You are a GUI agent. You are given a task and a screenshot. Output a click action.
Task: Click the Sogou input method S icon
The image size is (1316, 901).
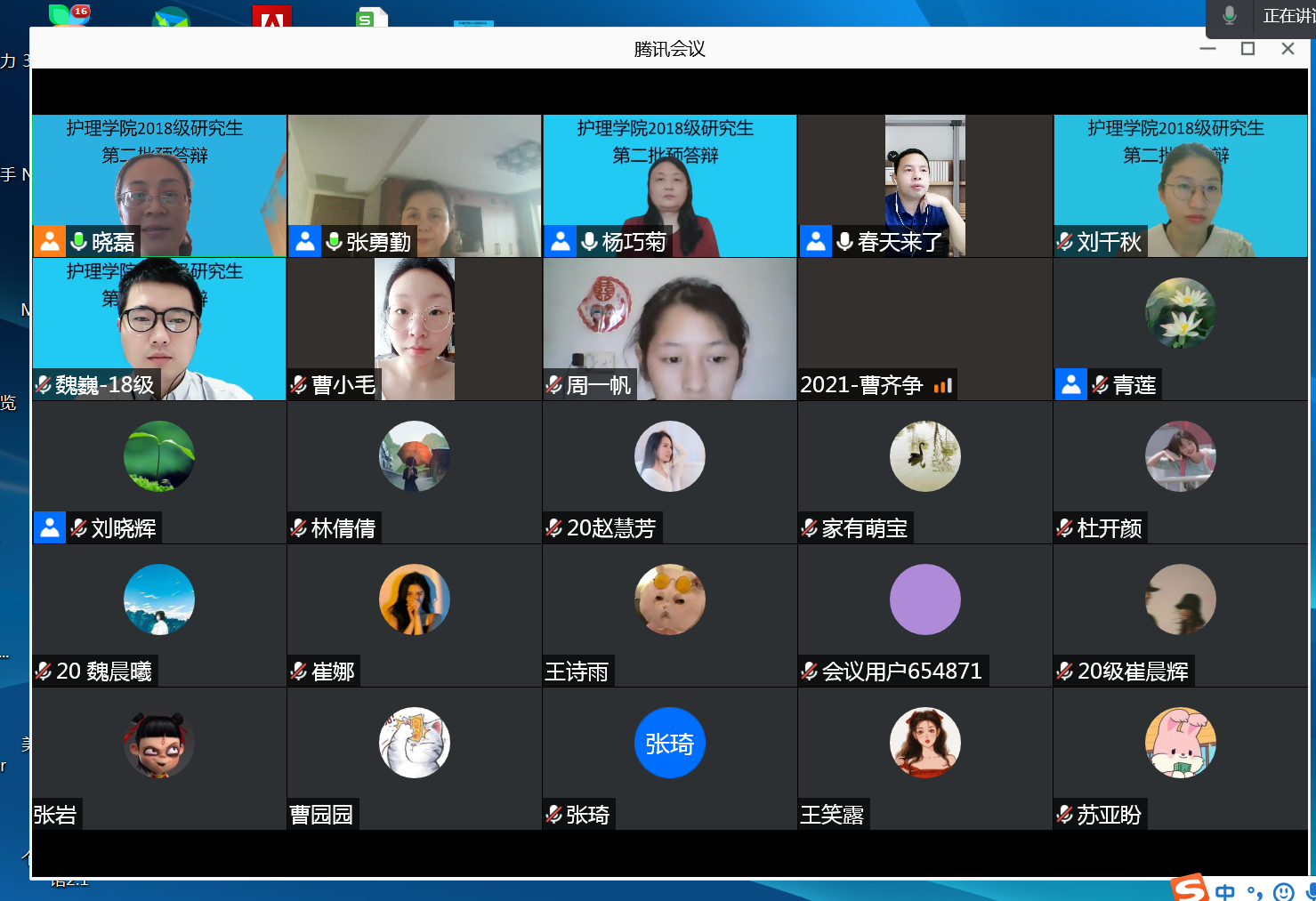tap(1189, 888)
